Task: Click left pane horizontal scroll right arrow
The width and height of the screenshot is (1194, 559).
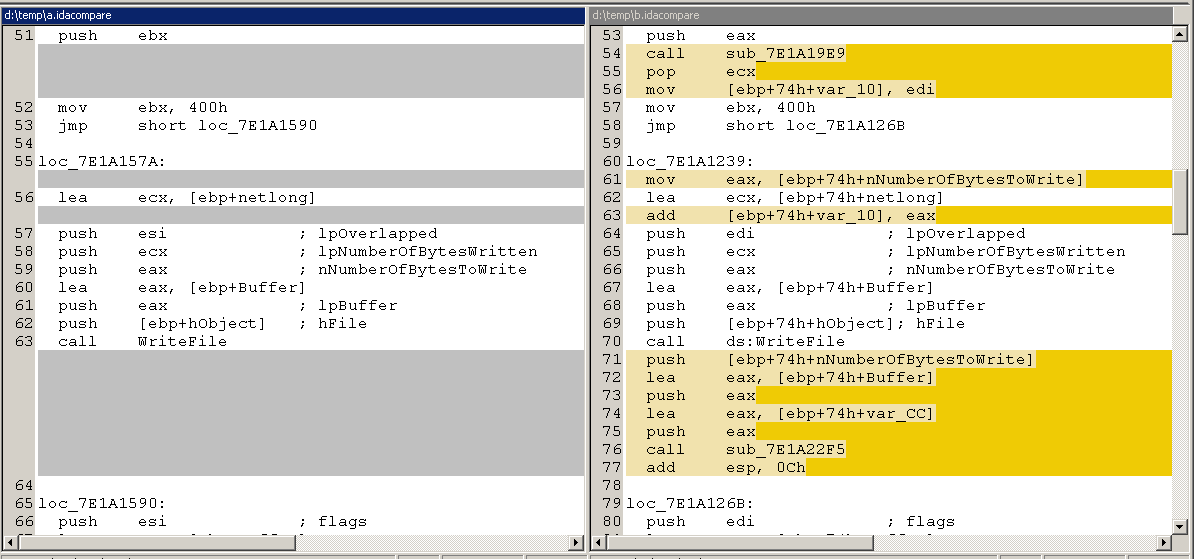Action: click(x=577, y=542)
